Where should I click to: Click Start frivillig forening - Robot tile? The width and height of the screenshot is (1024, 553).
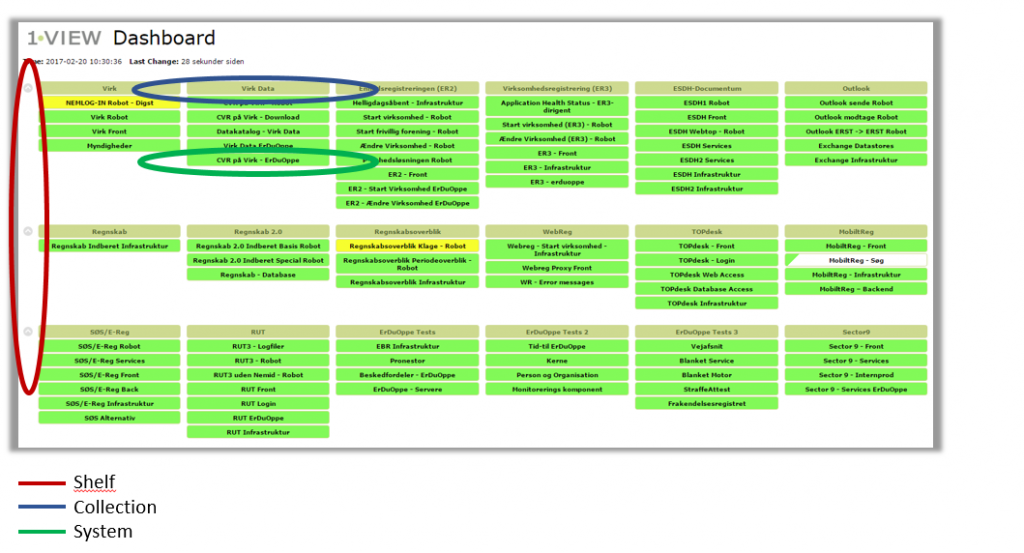pyautogui.click(x=408, y=131)
